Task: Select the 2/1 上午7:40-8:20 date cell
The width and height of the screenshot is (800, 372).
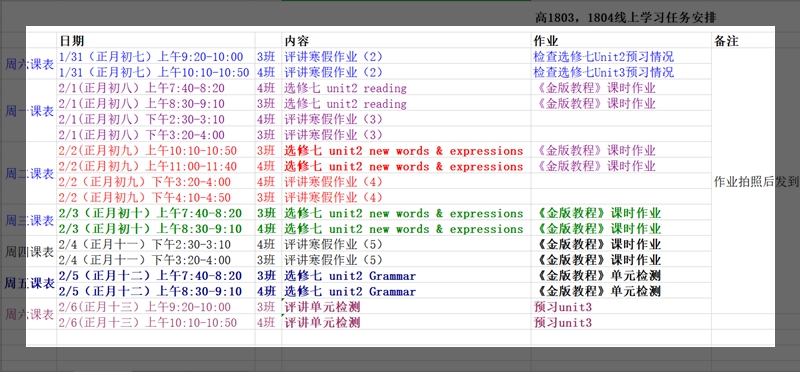Action: click(156, 88)
